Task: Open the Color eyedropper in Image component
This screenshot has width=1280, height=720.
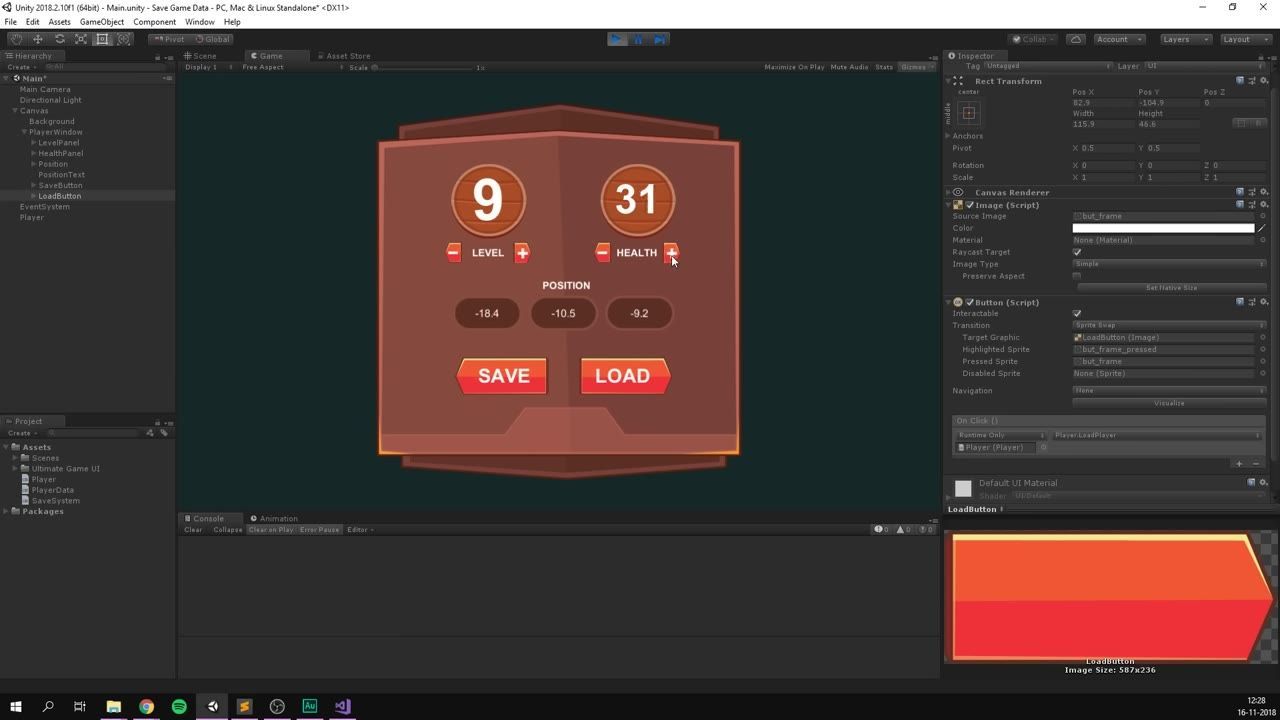Action: point(1262,228)
